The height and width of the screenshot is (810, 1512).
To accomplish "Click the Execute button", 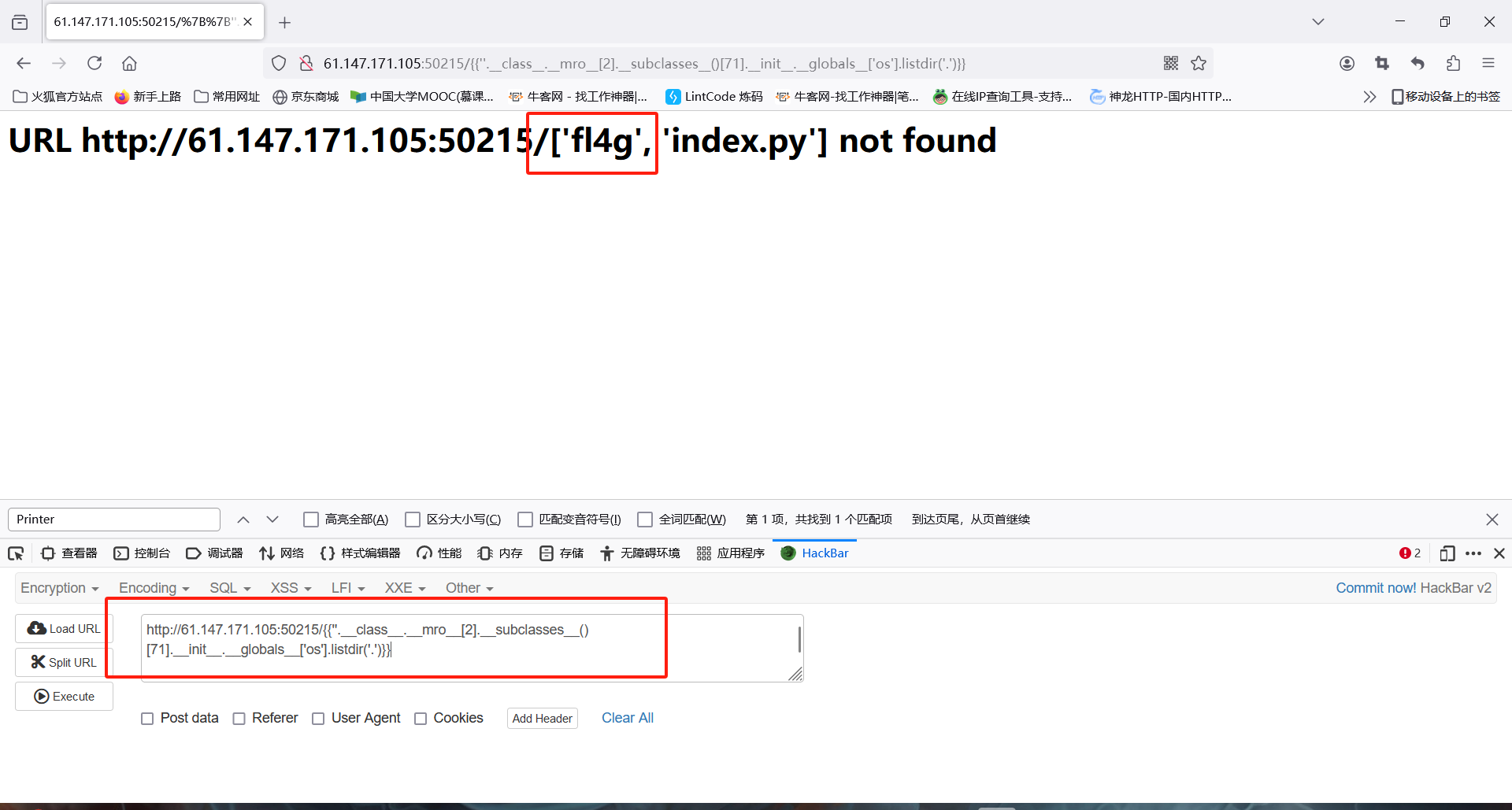I will click(64, 696).
